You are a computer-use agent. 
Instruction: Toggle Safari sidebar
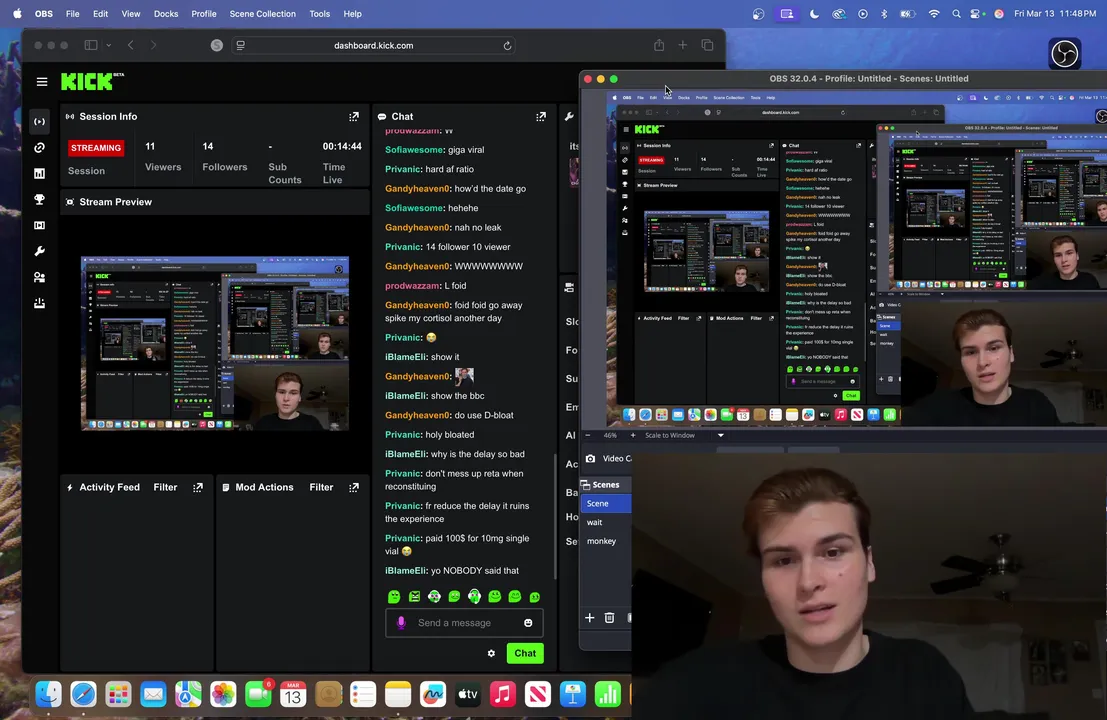(91, 45)
